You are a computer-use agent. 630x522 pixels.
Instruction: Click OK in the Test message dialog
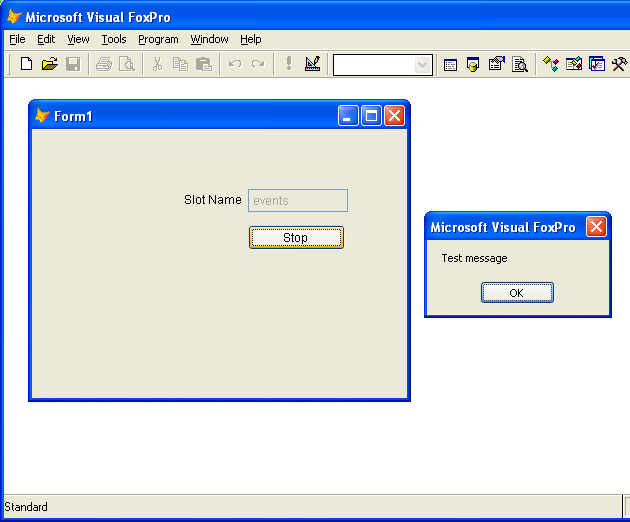517,293
